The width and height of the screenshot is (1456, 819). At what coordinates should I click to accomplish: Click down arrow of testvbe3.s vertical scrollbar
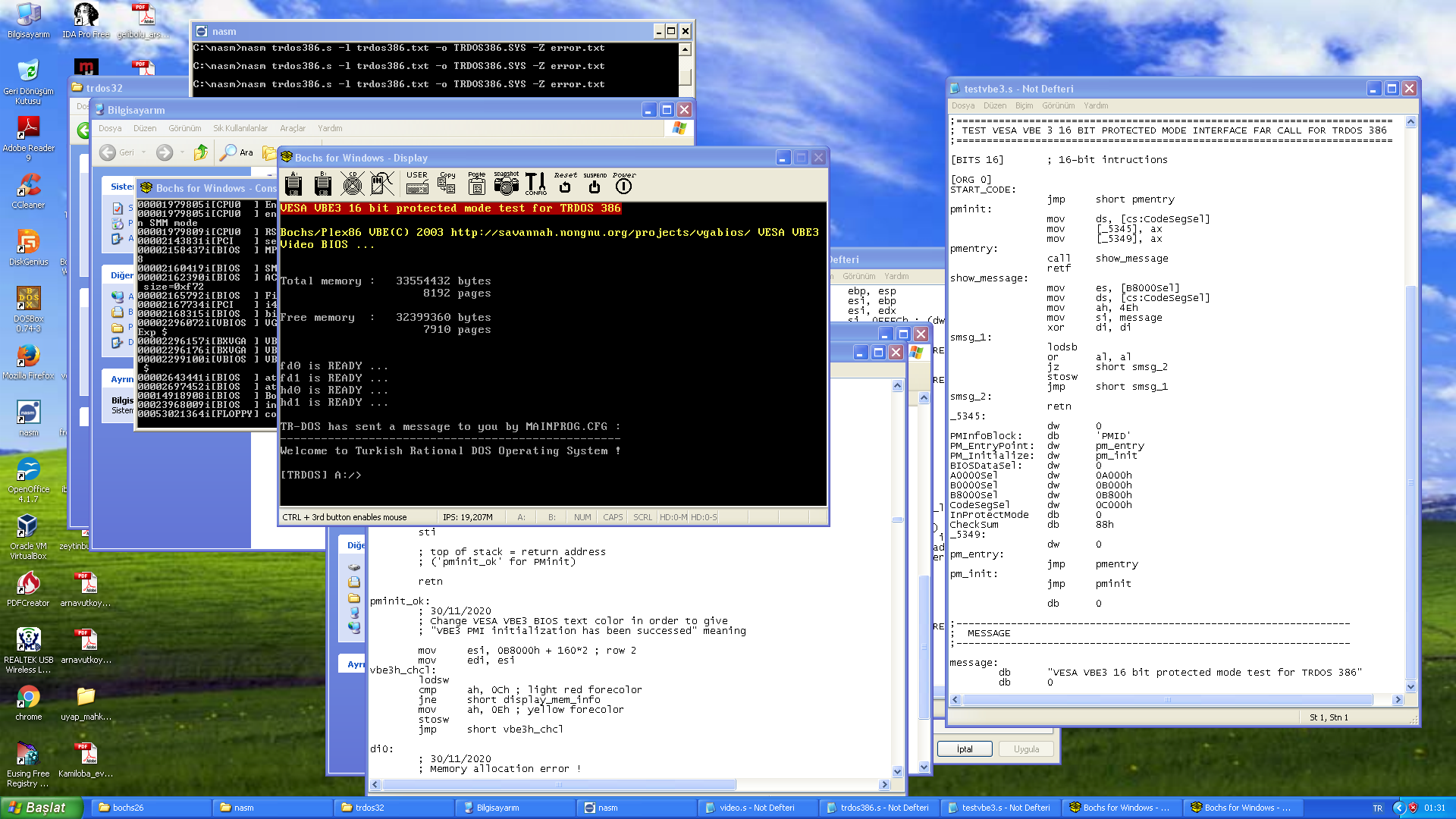point(1411,687)
